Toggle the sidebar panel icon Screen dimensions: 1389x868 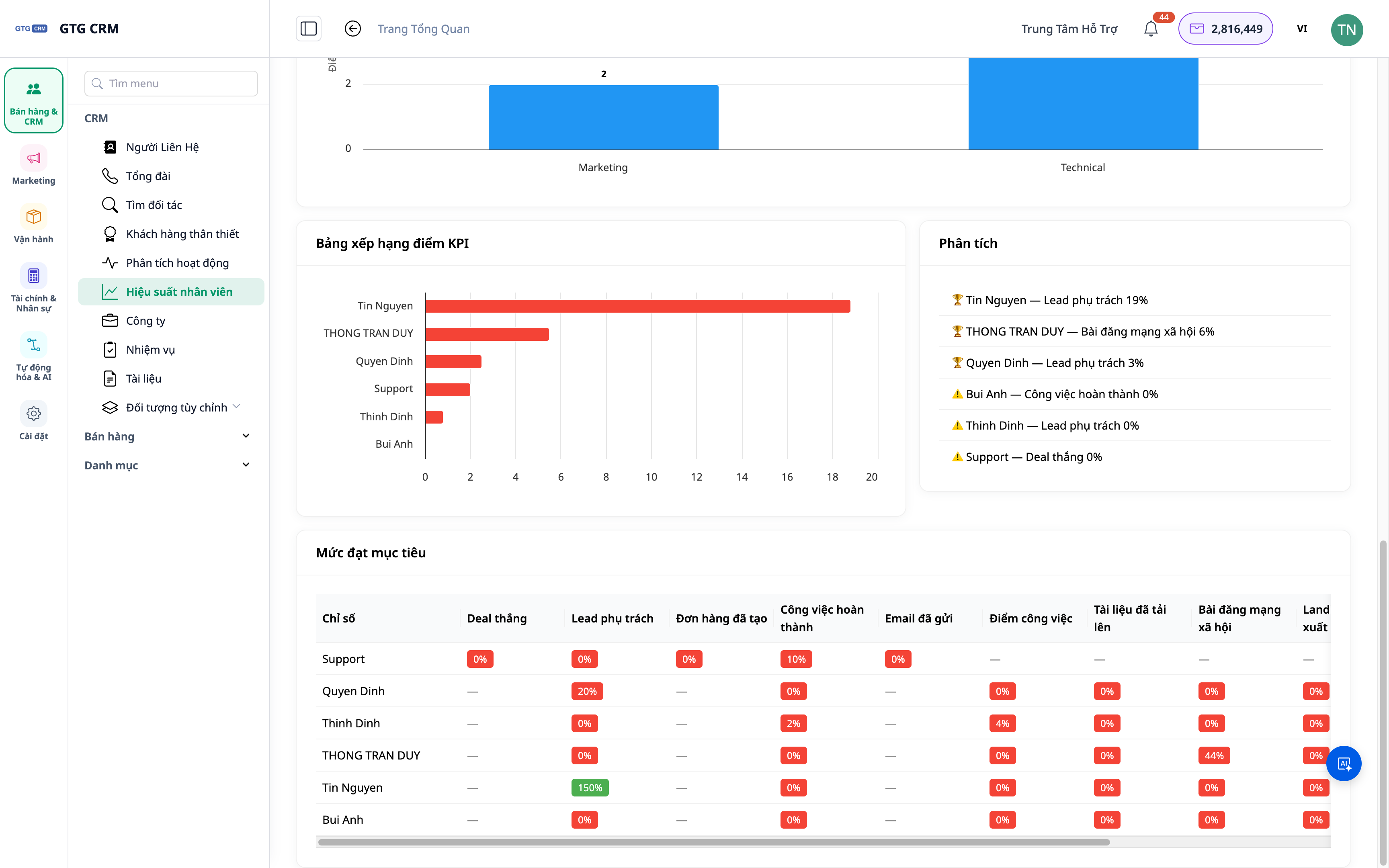click(308, 28)
